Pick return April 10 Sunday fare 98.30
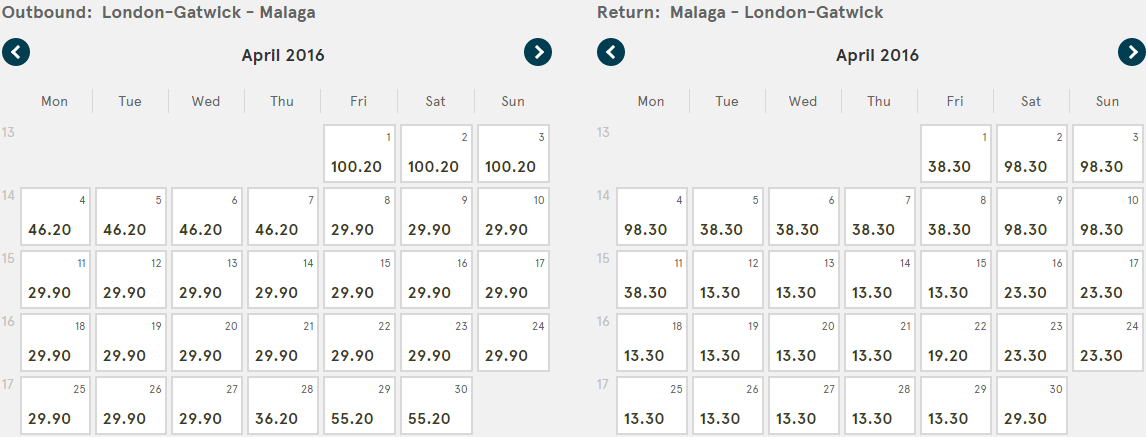1146x437 pixels. point(1108,216)
